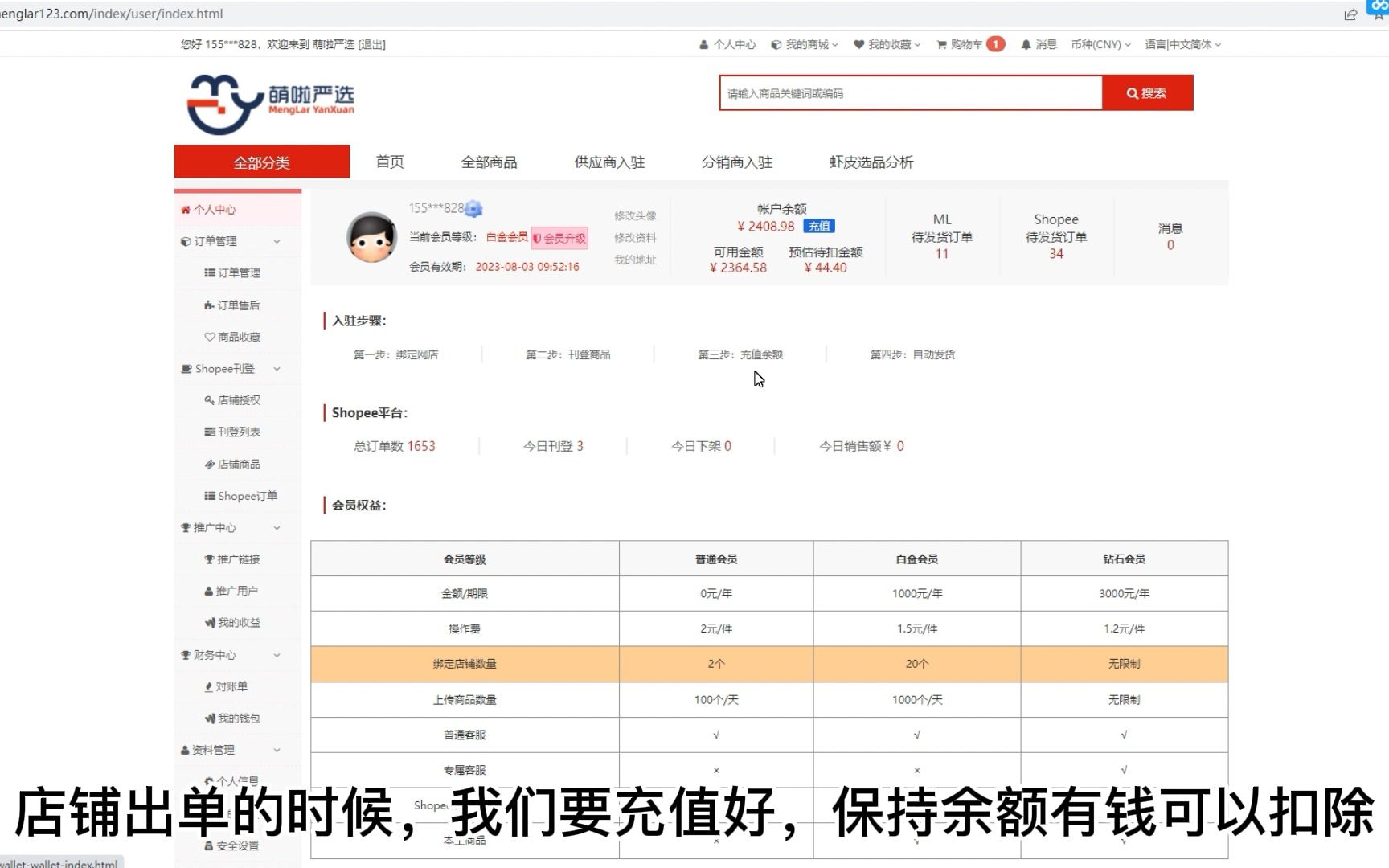Click the badge icon next to 155***828
The width and height of the screenshot is (1389, 868).
point(474,209)
